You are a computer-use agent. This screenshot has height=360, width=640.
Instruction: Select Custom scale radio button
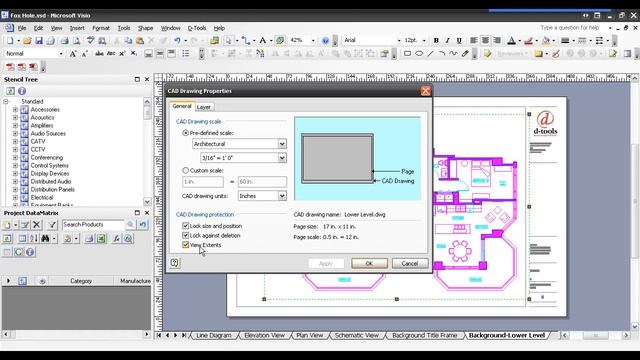pos(186,170)
